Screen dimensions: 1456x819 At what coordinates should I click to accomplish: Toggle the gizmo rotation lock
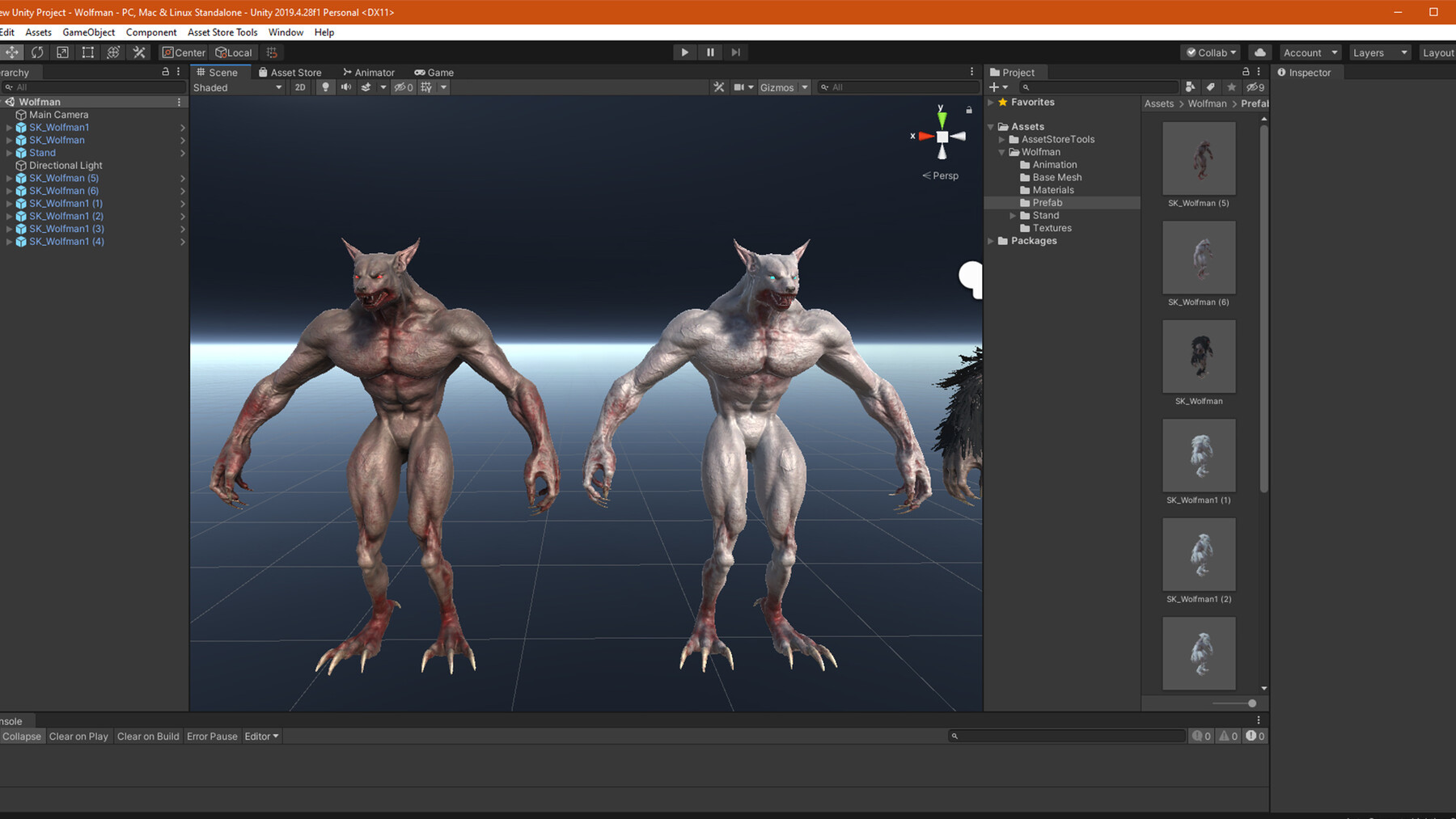point(968,109)
